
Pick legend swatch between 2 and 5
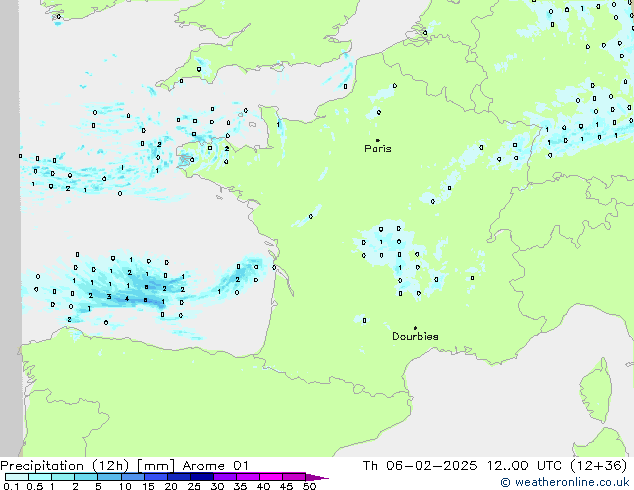(86, 477)
